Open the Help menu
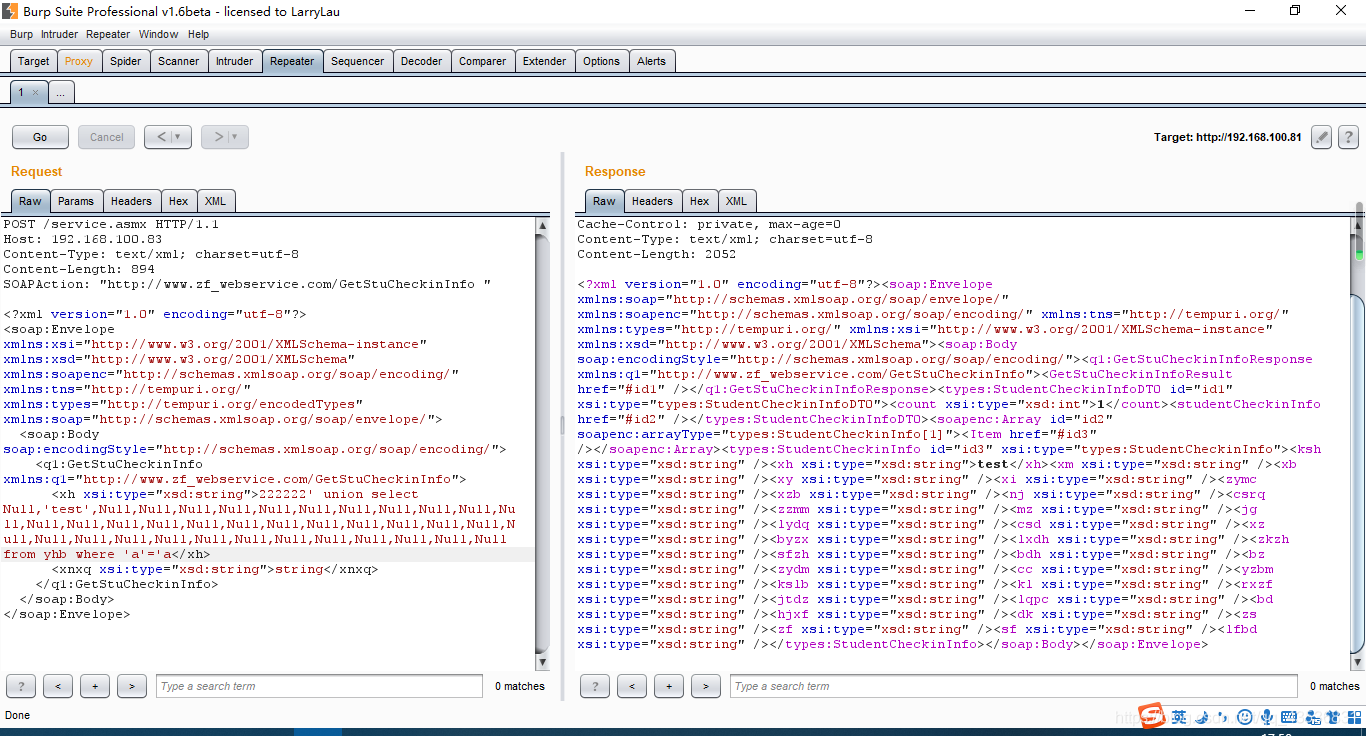Image resolution: width=1366 pixels, height=736 pixels. point(198,34)
